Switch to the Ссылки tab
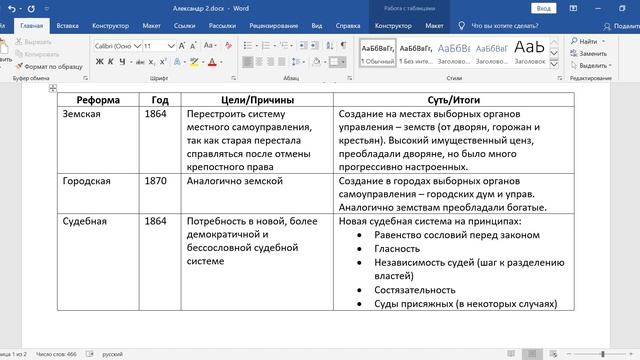The height and width of the screenshot is (360, 640). [184, 26]
